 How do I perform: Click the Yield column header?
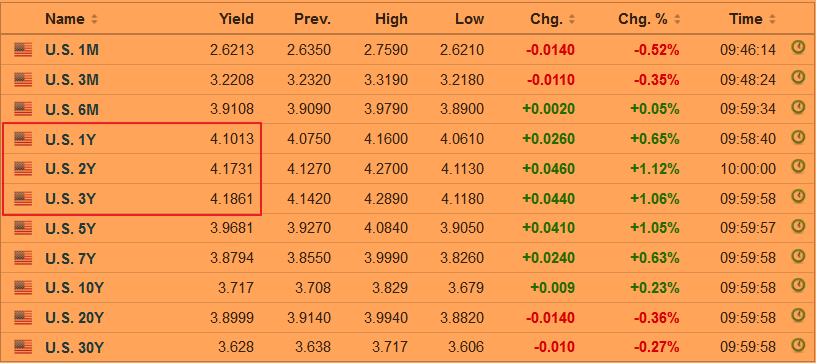[236, 19]
